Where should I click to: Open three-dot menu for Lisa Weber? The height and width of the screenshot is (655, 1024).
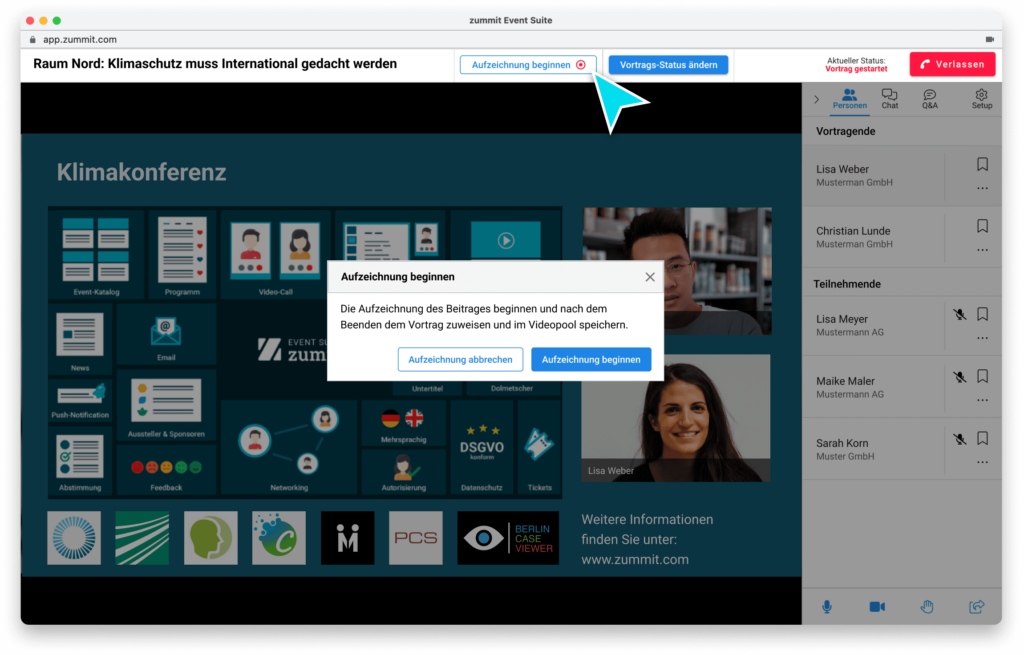click(982, 188)
